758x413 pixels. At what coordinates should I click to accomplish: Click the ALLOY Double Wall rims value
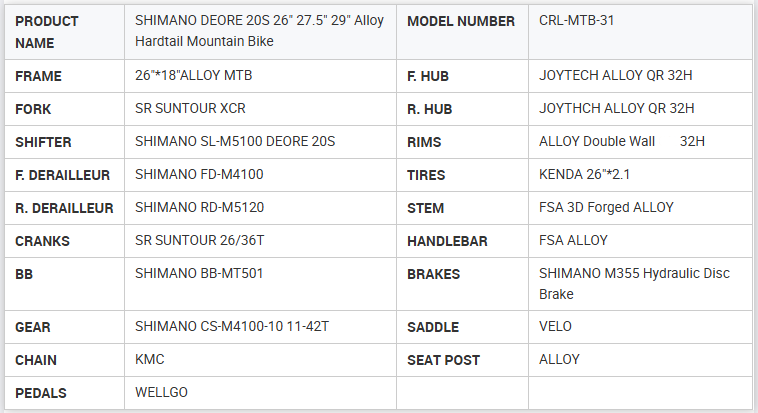click(x=597, y=141)
